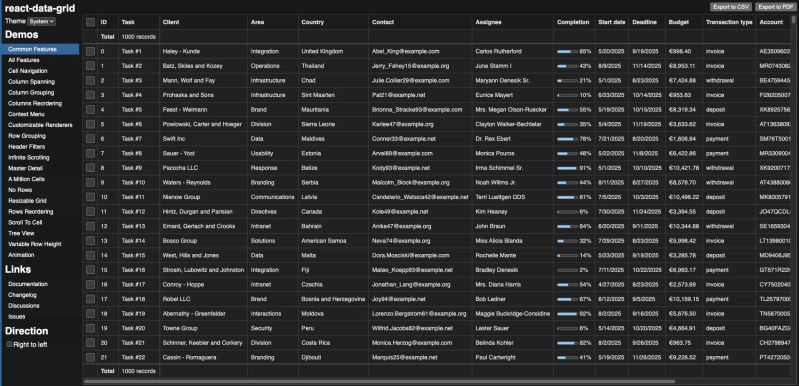Select the Carlos Rutherford assignee cell
Screen dimensions: 799x386
[513, 51]
